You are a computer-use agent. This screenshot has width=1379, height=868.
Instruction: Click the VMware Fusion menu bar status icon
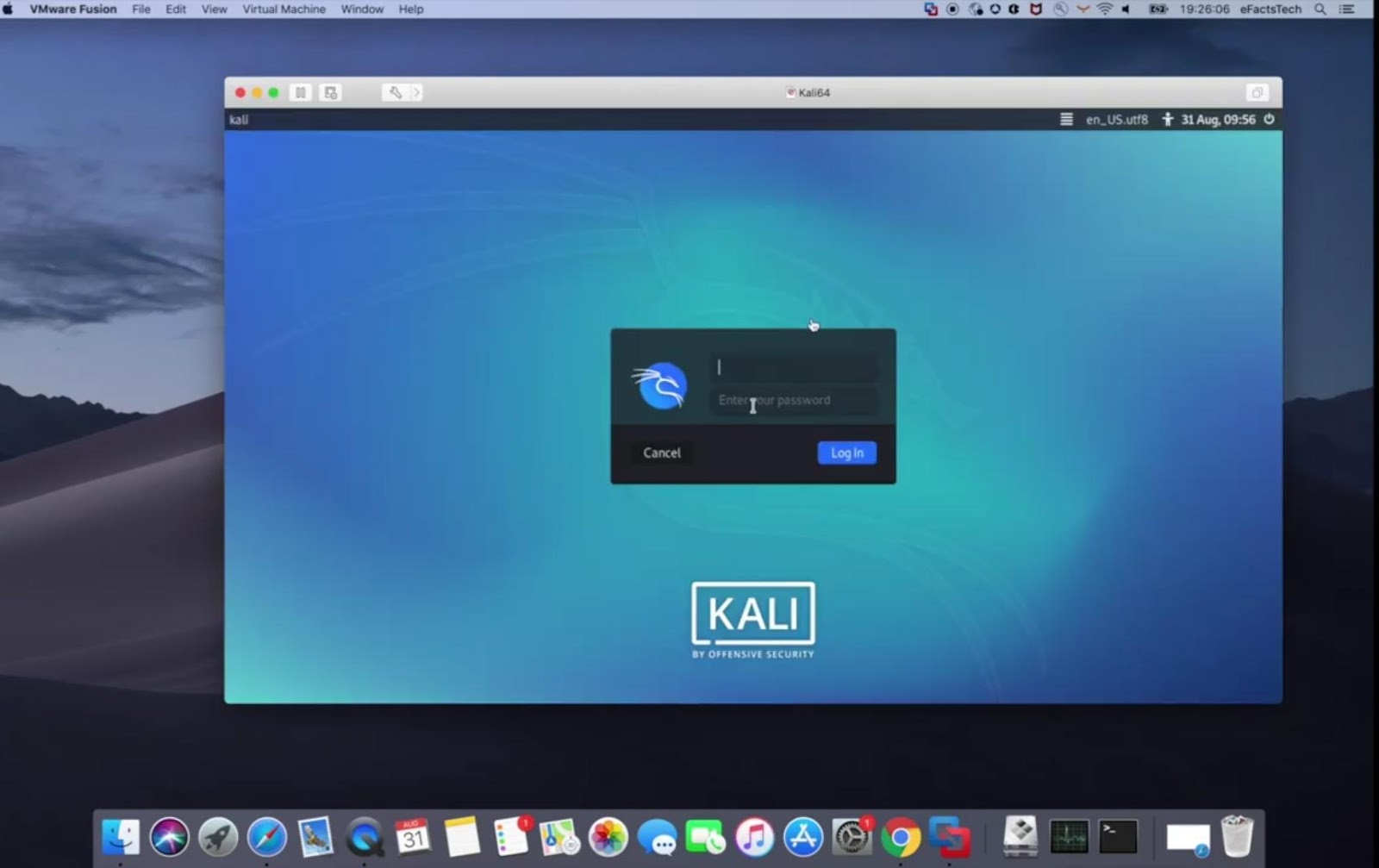click(x=931, y=9)
